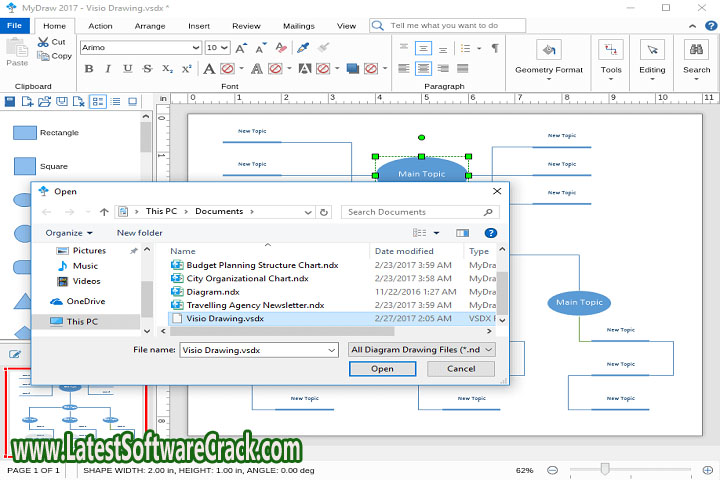This screenshot has width=720, height=480.
Task: Toggle middle vertical text alignment
Action: click(x=423, y=48)
